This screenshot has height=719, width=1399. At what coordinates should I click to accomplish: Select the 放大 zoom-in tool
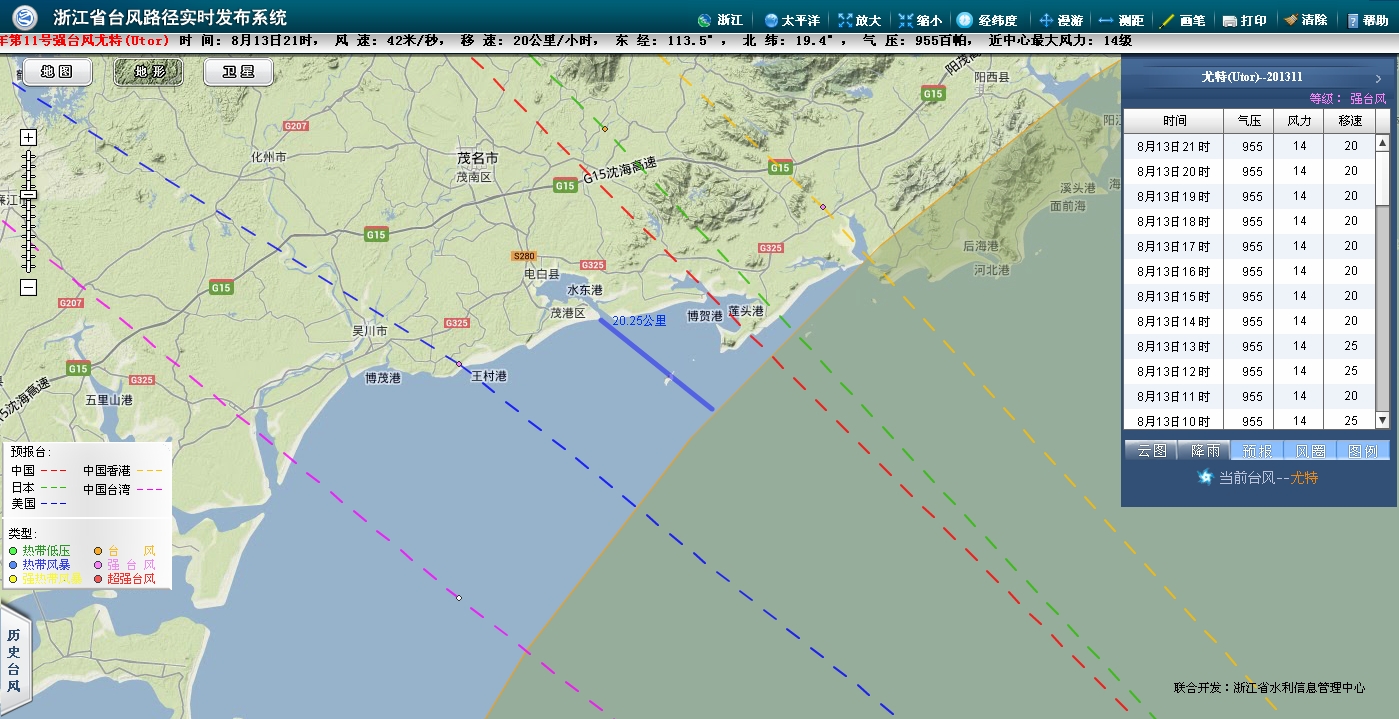[x=846, y=20]
